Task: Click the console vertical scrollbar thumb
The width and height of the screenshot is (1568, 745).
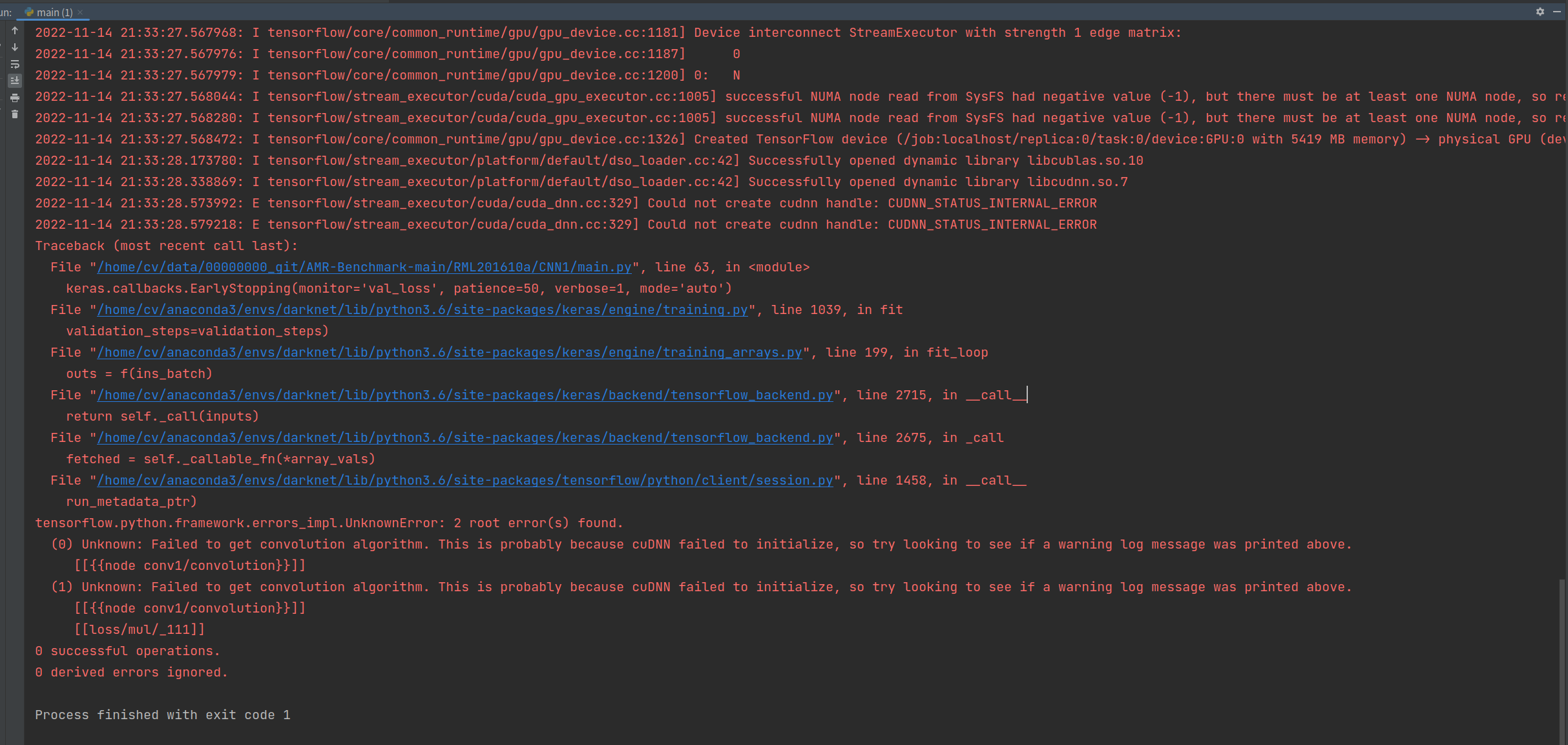Action: pyautogui.click(x=1563, y=662)
